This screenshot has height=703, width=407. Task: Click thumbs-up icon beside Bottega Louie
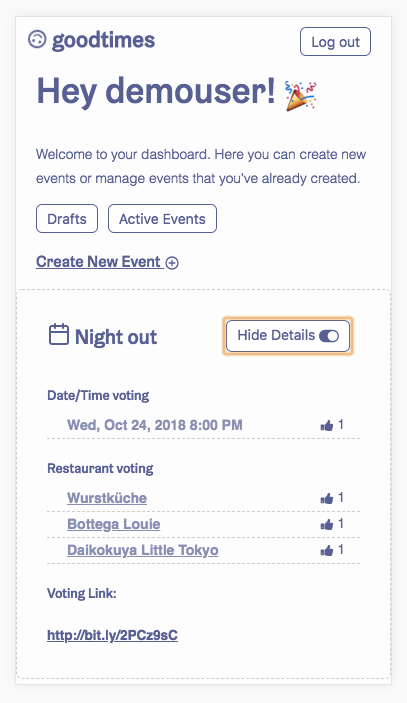click(327, 524)
